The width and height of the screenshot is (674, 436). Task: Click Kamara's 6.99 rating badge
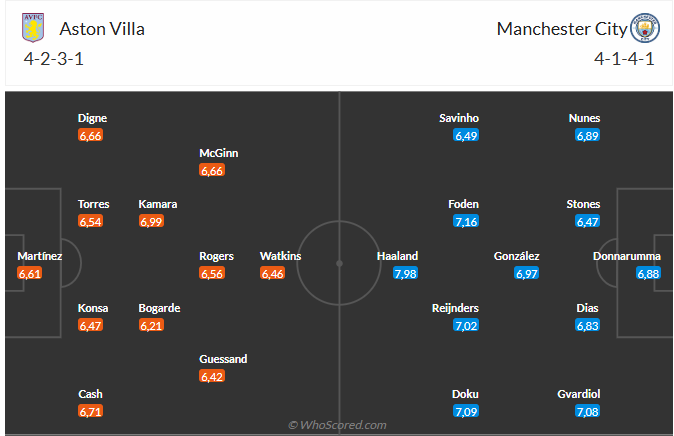pos(151,221)
